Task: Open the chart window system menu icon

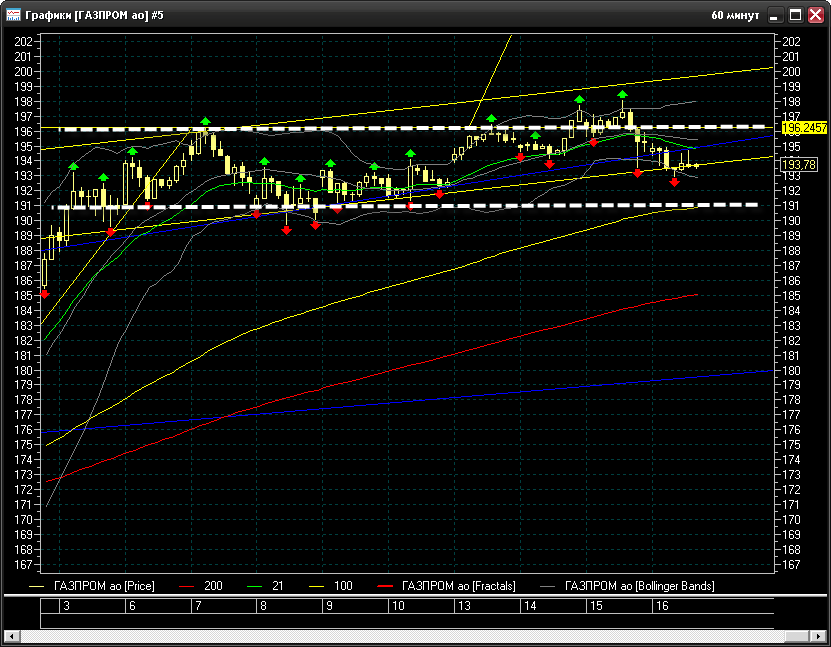Action: [x=13, y=15]
